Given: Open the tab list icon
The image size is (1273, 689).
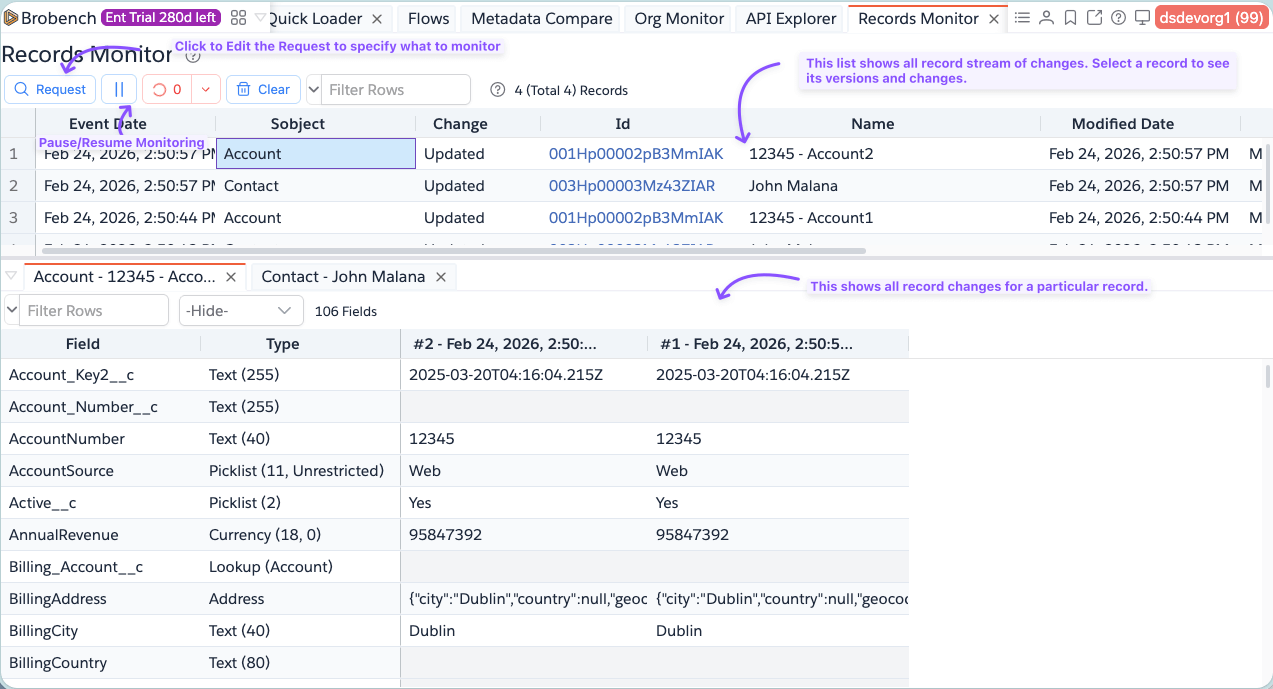Looking at the screenshot, I should point(1022,18).
